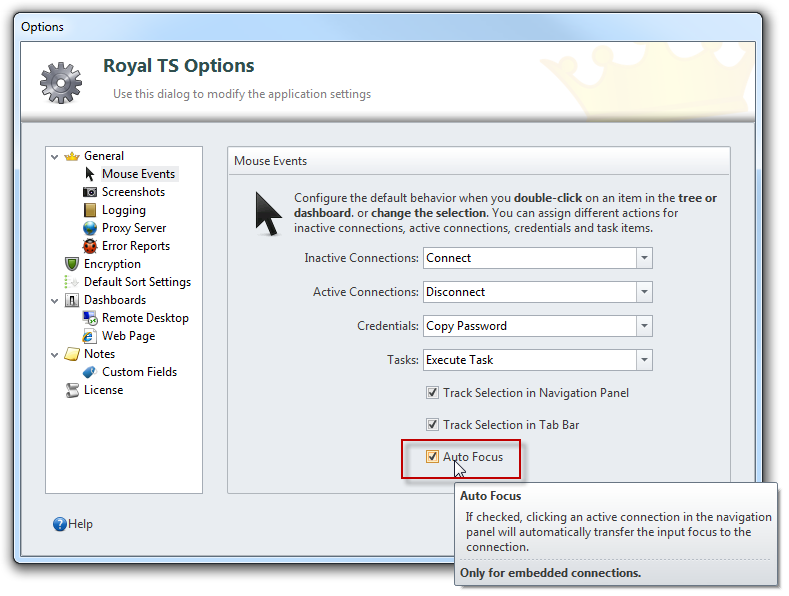This screenshot has width=789, height=596.
Task: Click the mouse cursor icon beside Mouse Events
Action: pos(90,174)
